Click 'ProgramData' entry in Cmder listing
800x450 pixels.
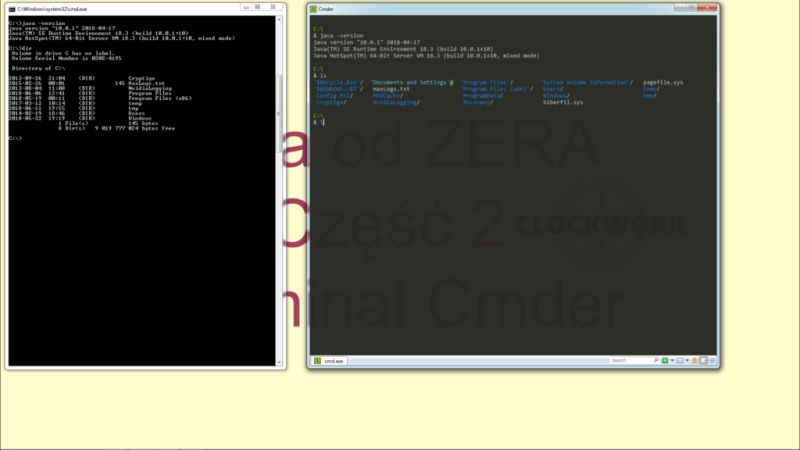tap(483, 95)
